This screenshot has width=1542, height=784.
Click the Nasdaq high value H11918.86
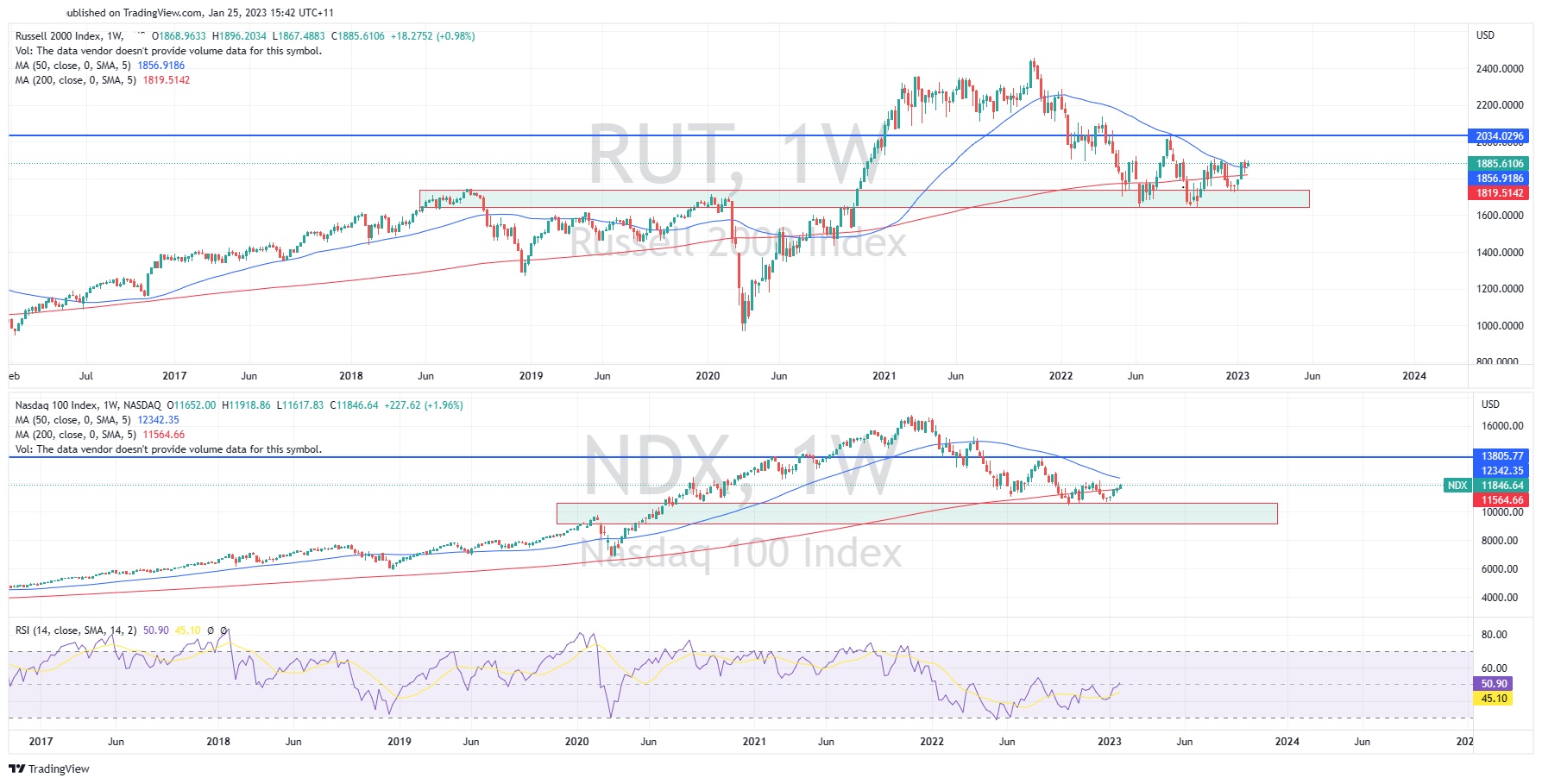(x=246, y=405)
